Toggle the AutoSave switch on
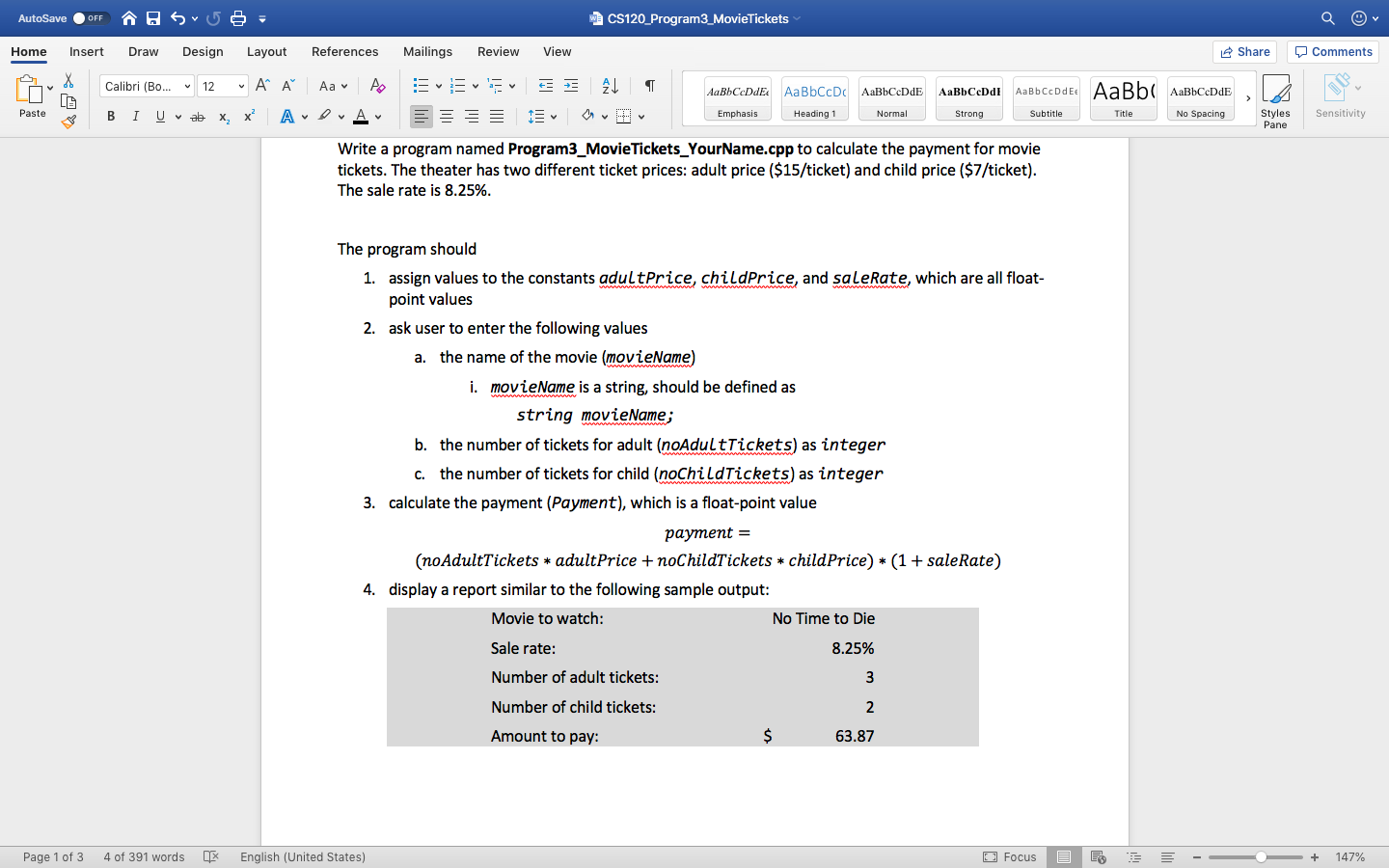Image resolution: width=1389 pixels, height=868 pixels. [91, 17]
